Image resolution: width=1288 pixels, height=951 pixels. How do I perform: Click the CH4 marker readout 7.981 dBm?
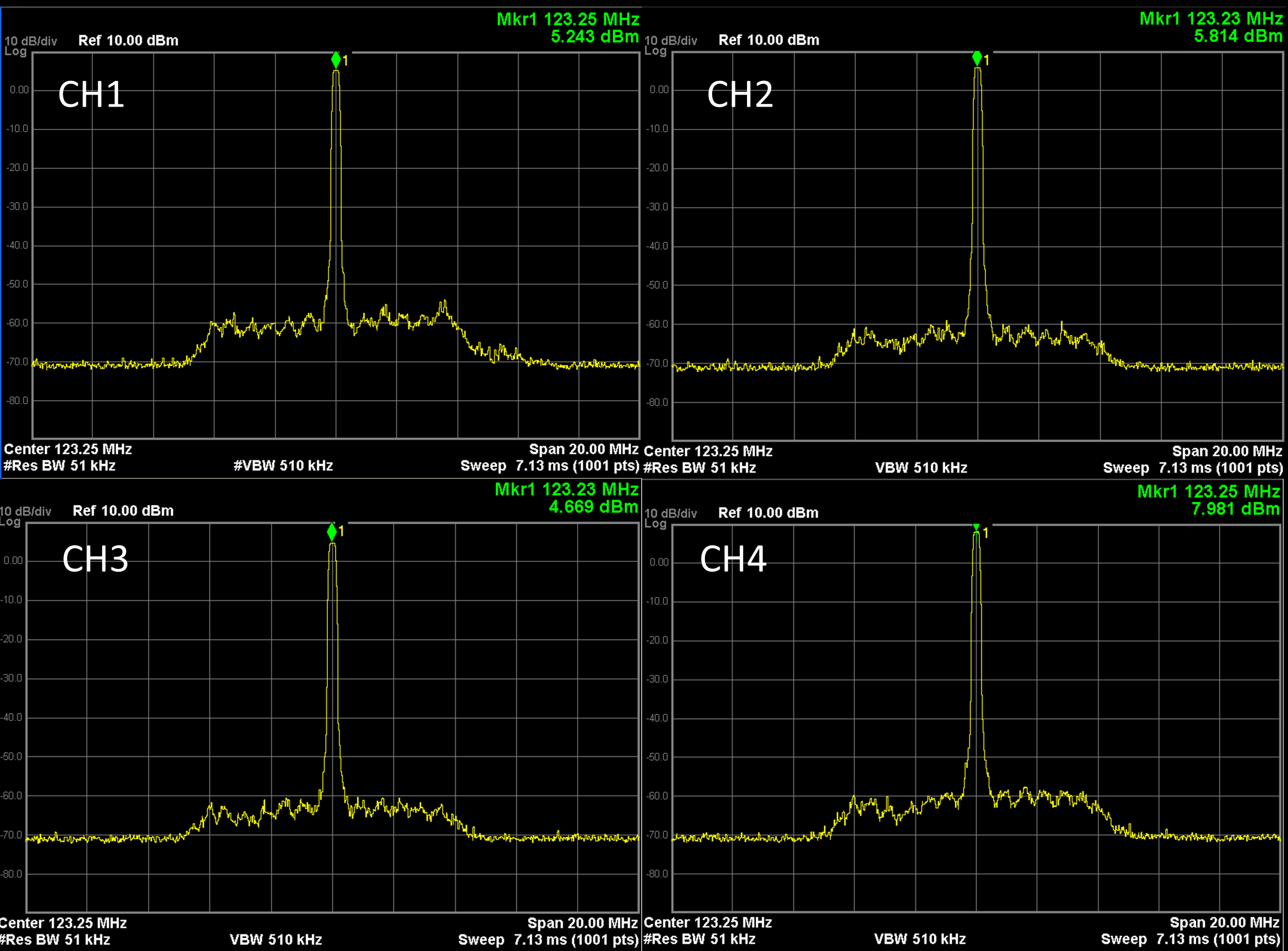click(1235, 509)
